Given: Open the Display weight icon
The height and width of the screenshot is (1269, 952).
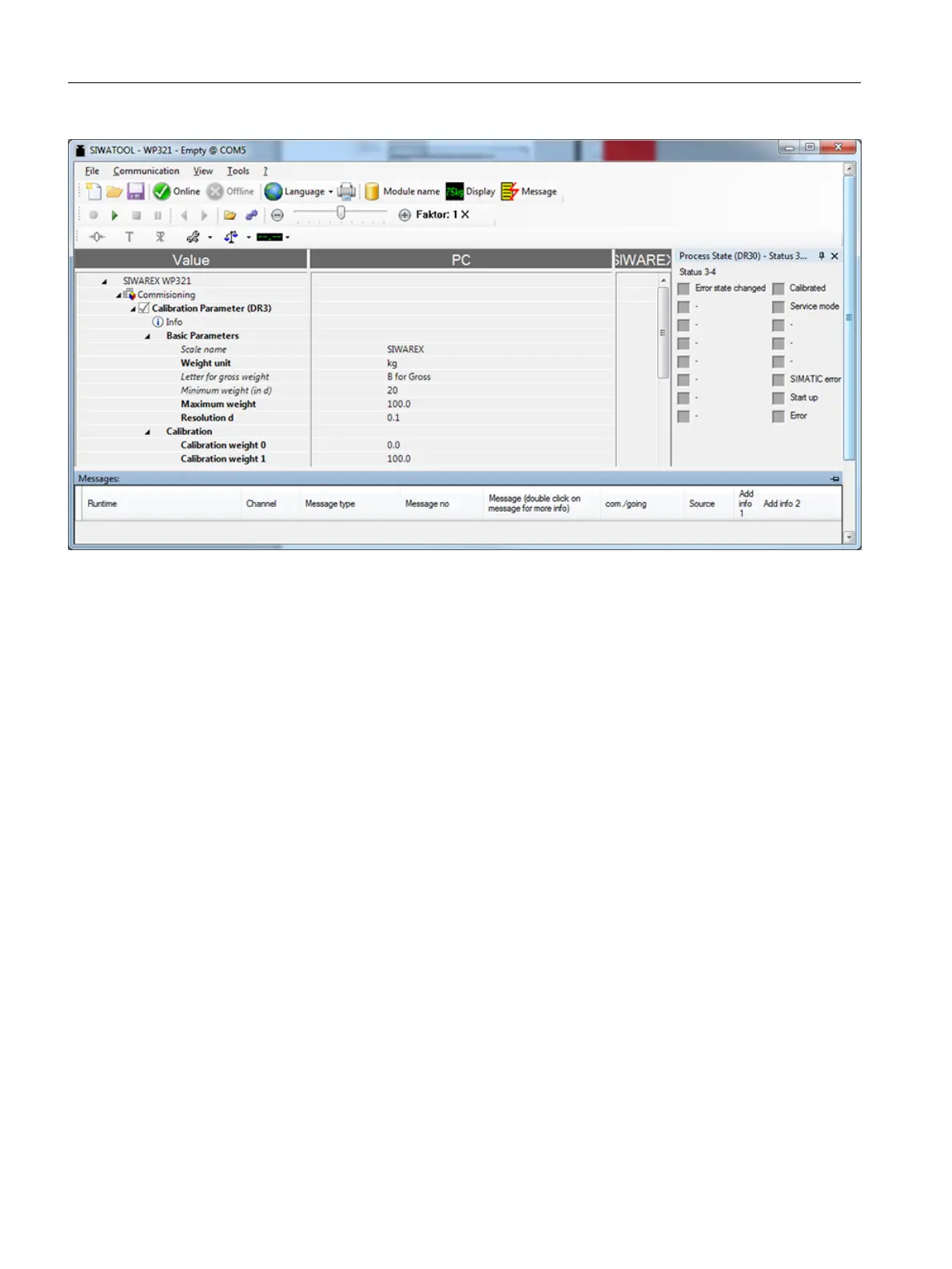Looking at the screenshot, I should (x=454, y=192).
